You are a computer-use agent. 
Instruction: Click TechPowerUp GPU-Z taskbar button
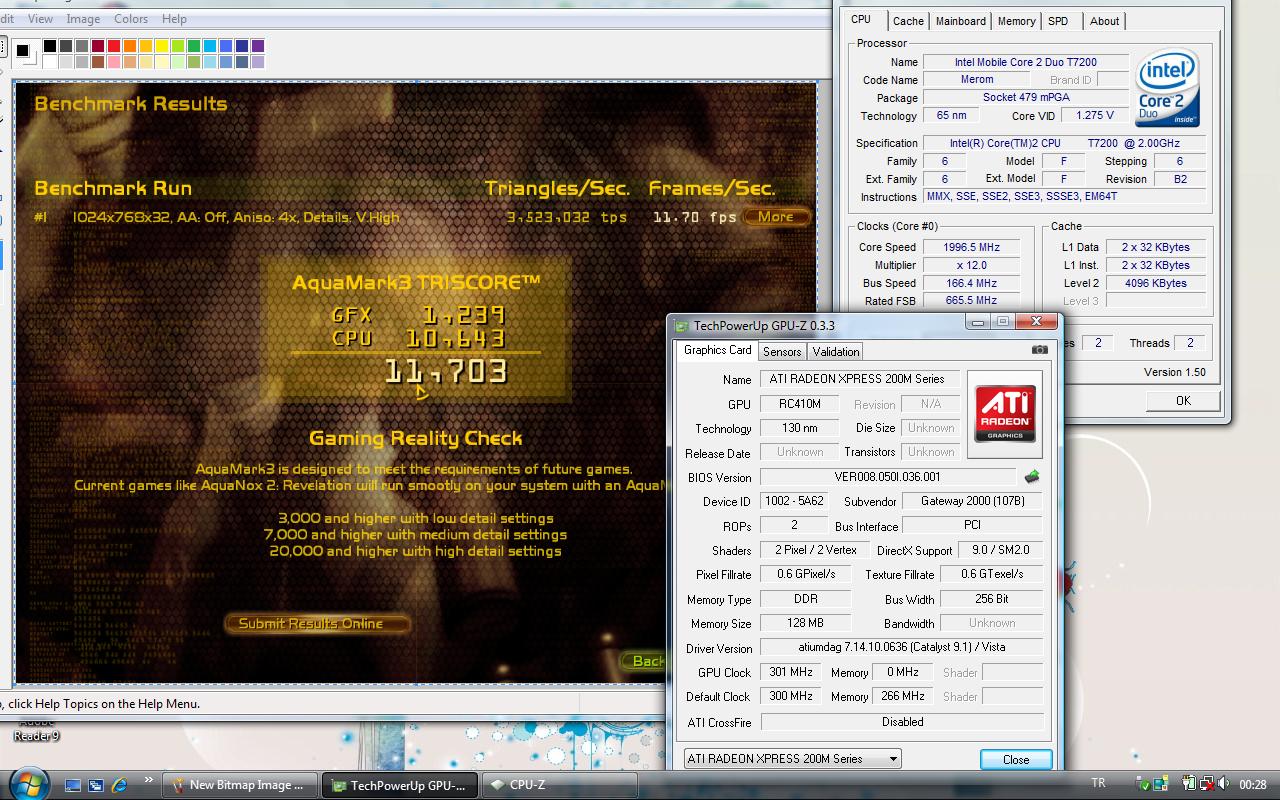point(399,785)
